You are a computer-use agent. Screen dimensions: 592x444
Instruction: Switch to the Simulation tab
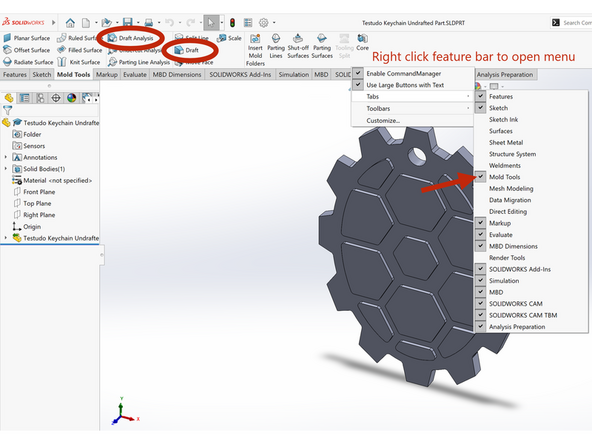(294, 74)
